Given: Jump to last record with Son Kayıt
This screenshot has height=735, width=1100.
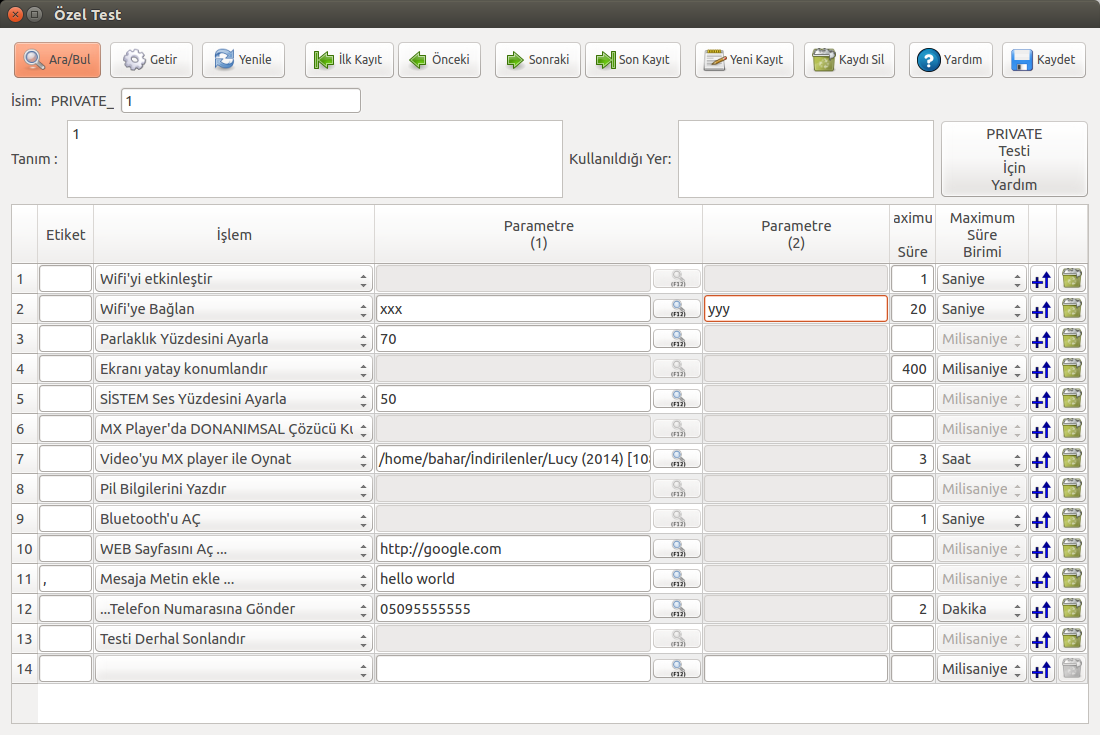Looking at the screenshot, I should click(x=633, y=60).
